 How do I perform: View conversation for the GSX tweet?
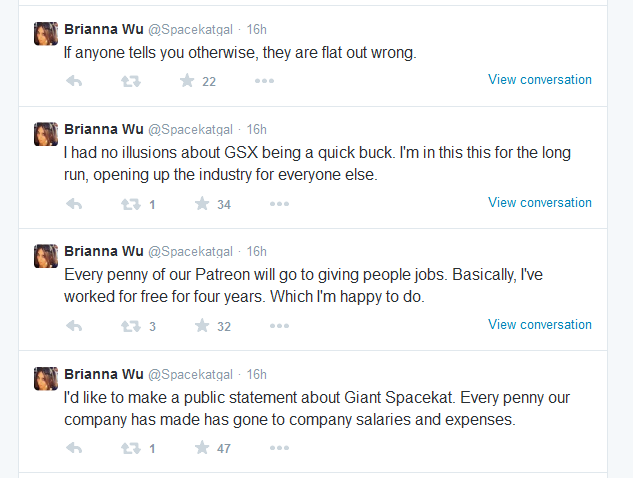point(540,202)
